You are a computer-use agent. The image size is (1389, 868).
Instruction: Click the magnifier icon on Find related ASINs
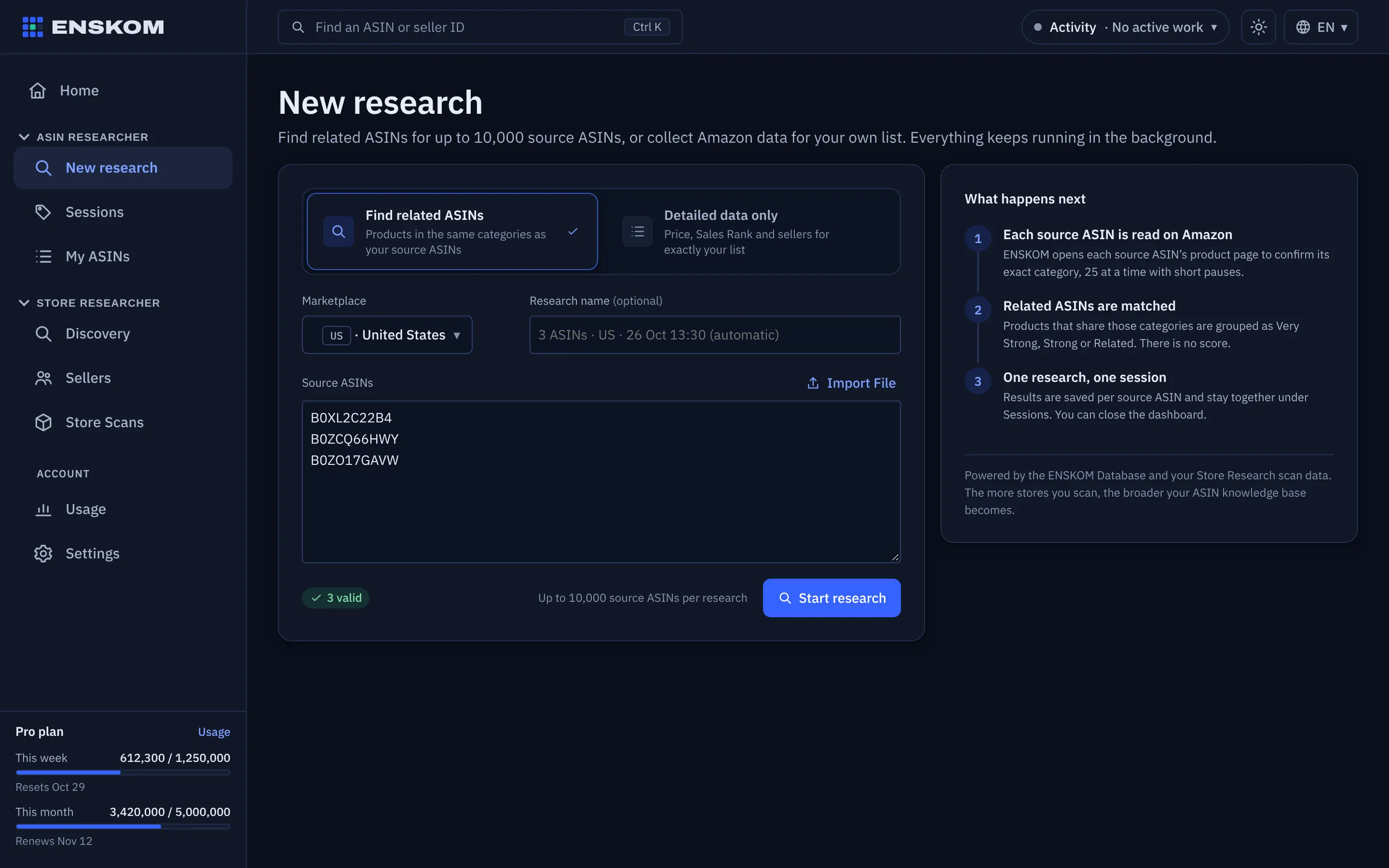(339, 231)
